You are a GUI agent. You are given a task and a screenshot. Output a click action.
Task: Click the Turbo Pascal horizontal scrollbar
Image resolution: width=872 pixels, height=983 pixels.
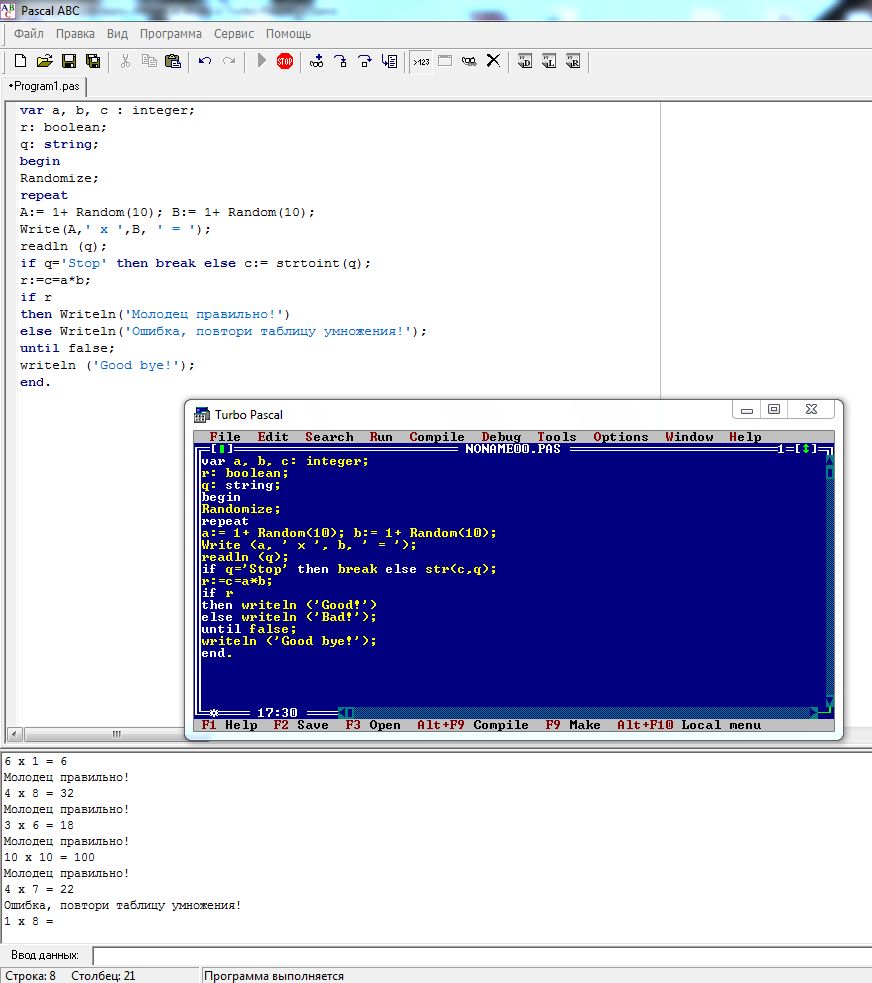(x=580, y=713)
